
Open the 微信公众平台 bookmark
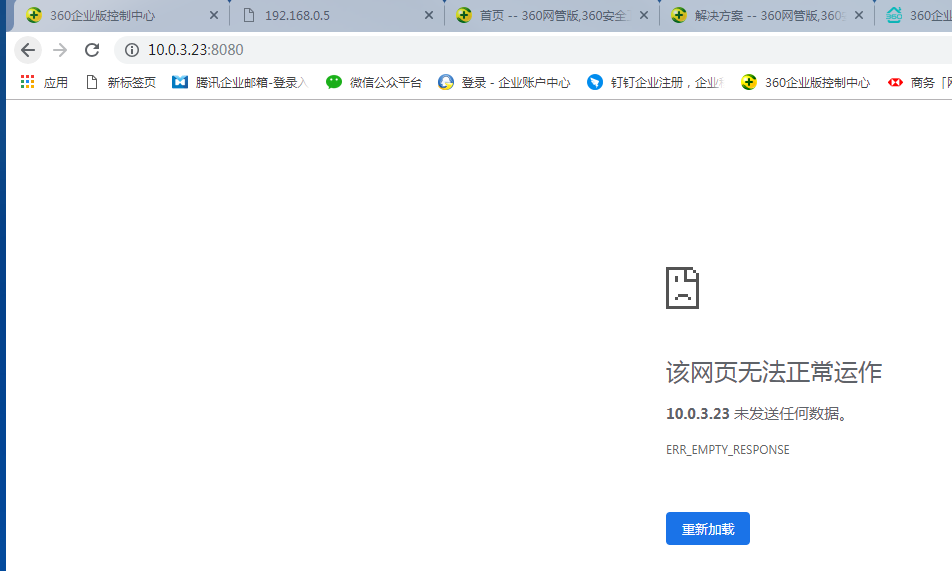click(373, 83)
